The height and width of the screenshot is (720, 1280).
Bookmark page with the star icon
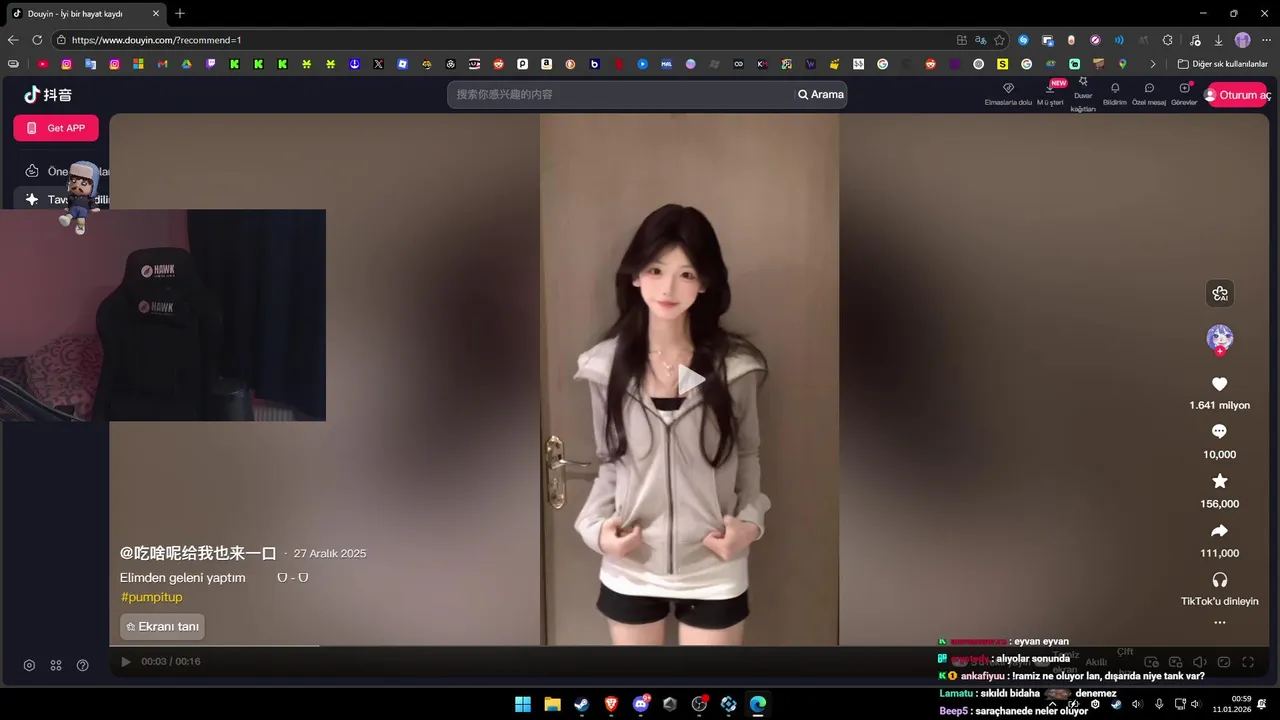point(999,40)
